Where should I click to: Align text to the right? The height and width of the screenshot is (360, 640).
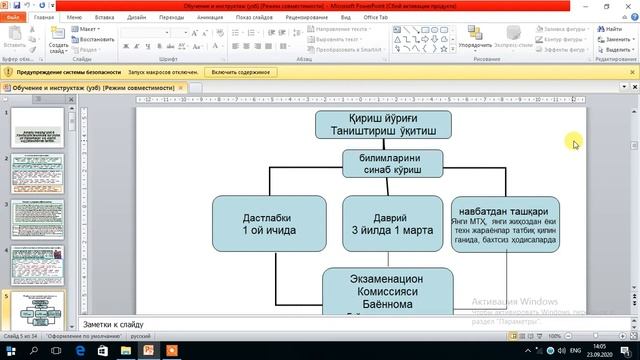(258, 47)
